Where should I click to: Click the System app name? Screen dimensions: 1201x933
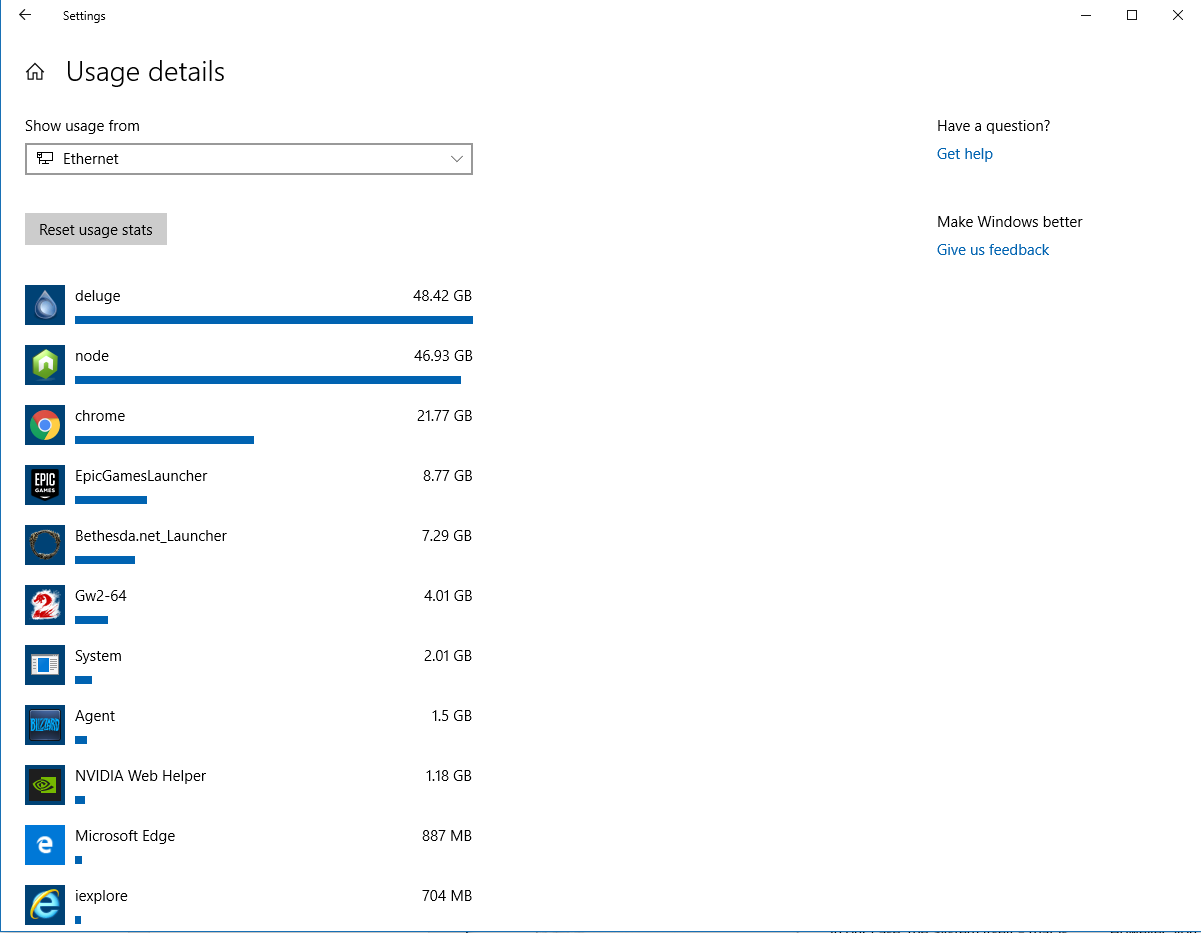tap(98, 656)
